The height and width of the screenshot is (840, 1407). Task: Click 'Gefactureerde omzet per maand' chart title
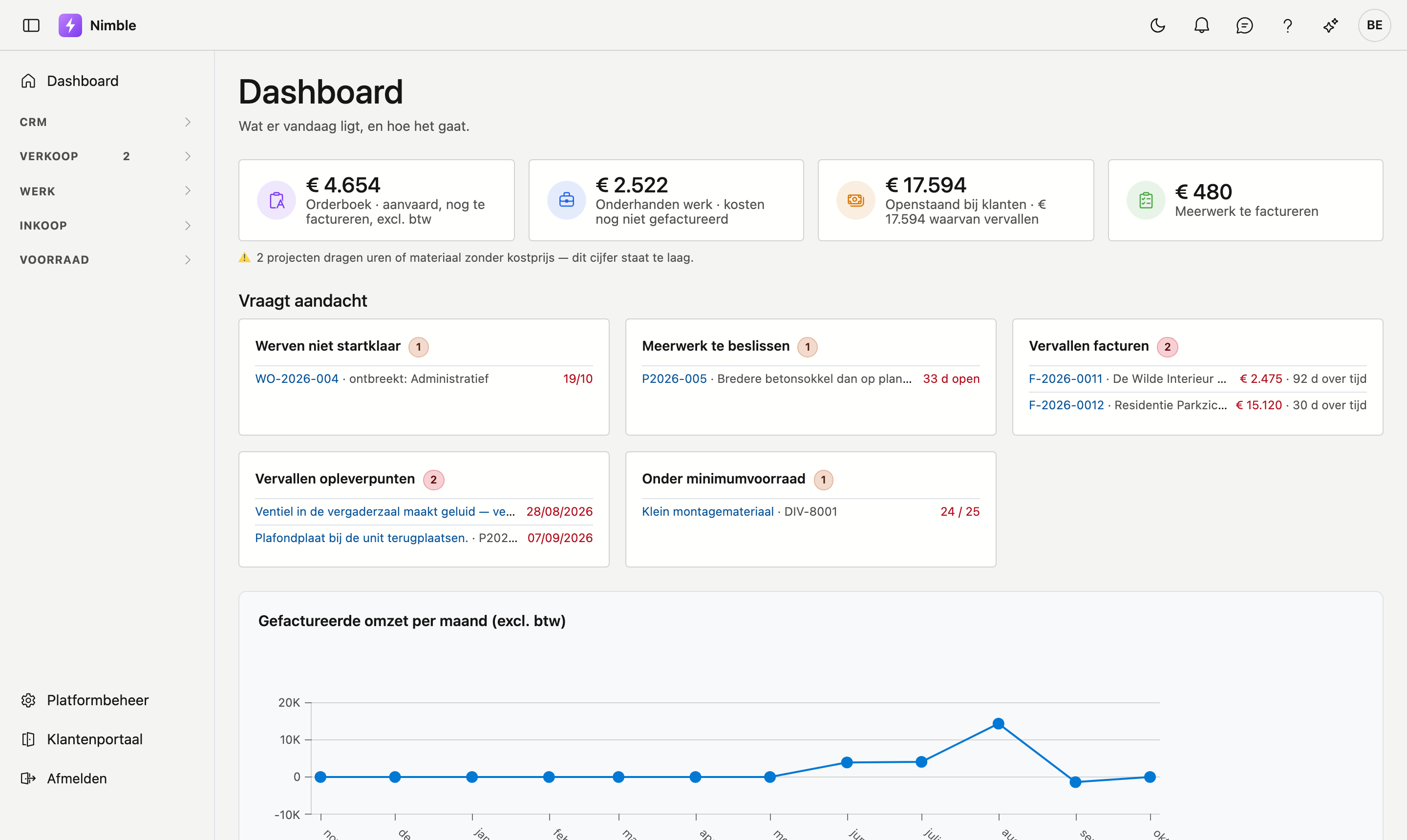[412, 621]
